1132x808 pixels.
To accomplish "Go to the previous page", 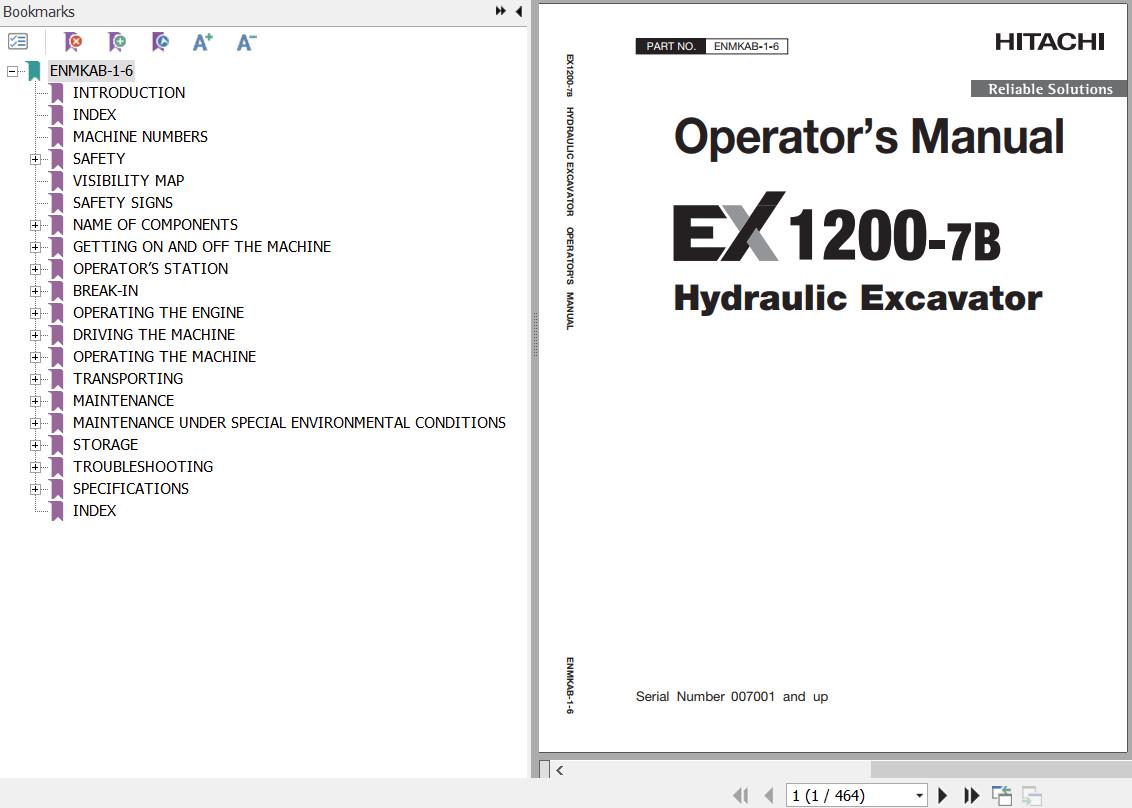I will [769, 796].
